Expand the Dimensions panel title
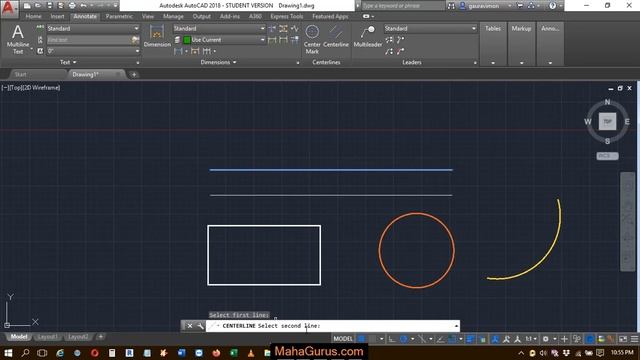Image resolution: width=640 pixels, height=360 pixels. (x=218, y=62)
